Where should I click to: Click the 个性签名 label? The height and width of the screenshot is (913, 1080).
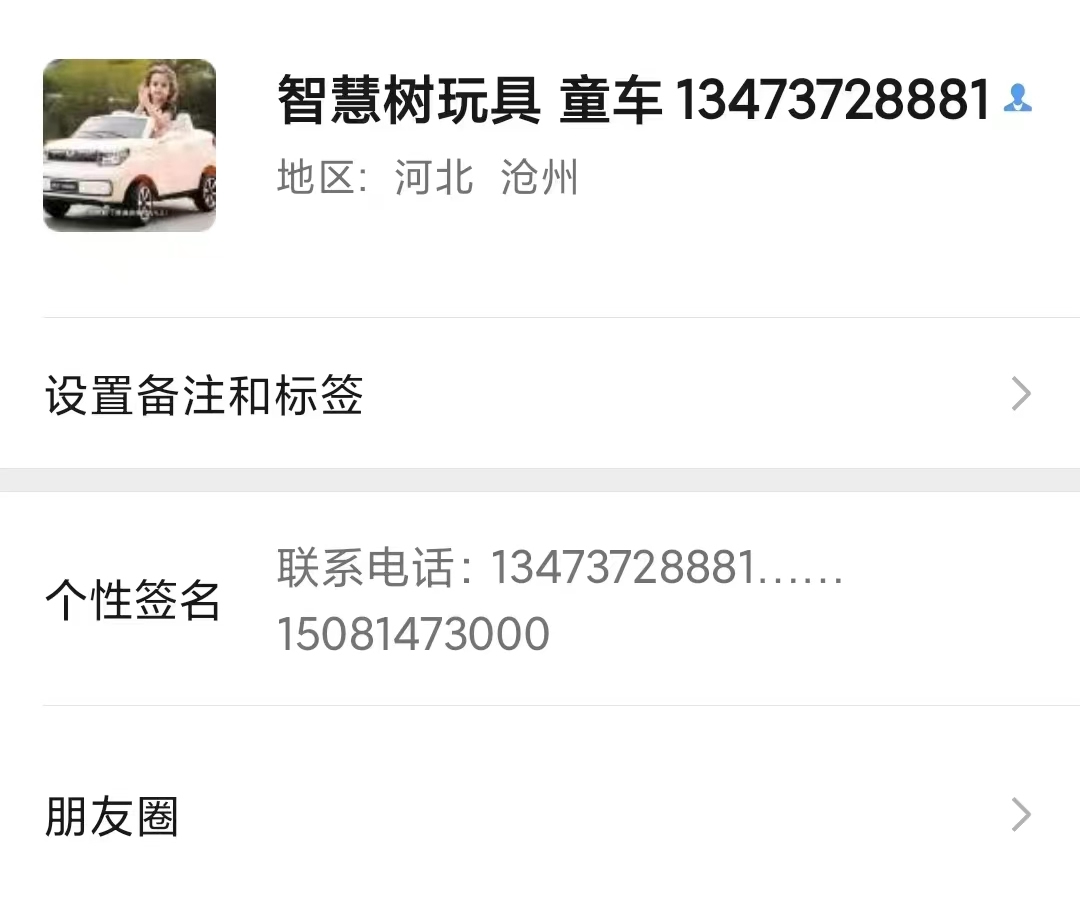pos(132,600)
